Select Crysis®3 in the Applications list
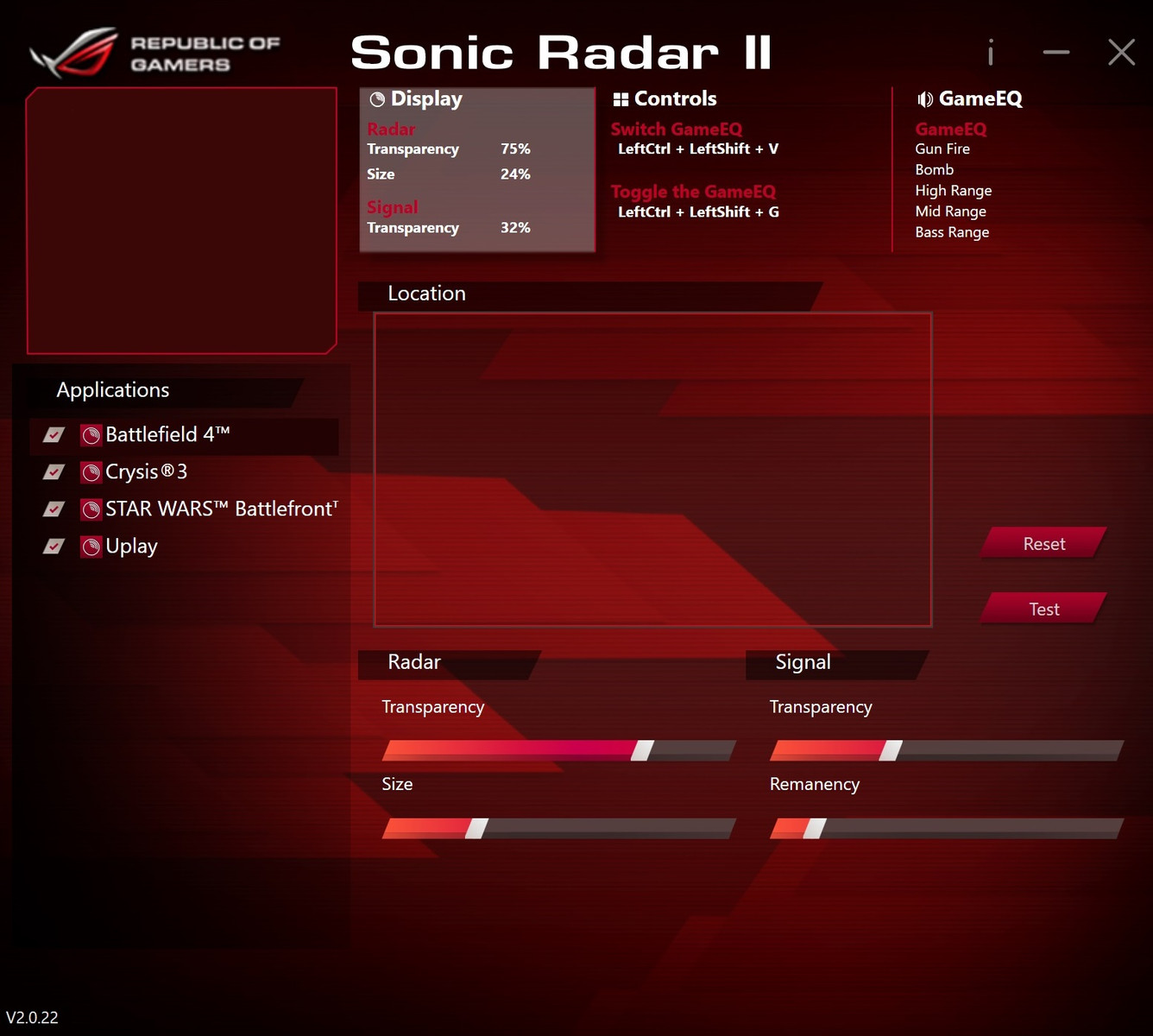The width and height of the screenshot is (1153, 1036). pyautogui.click(x=146, y=472)
